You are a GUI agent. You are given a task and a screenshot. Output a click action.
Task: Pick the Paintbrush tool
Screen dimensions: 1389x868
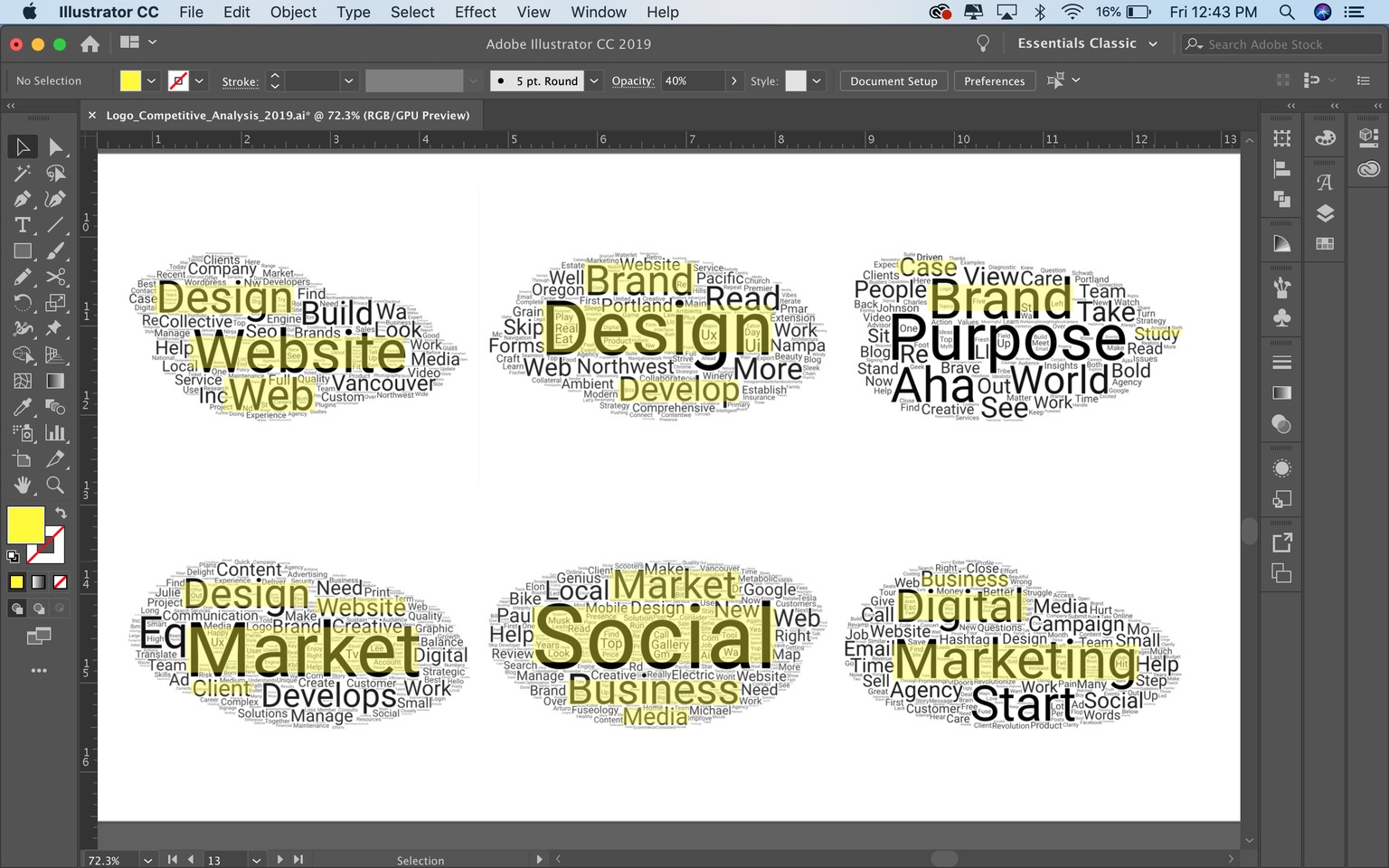[x=55, y=251]
